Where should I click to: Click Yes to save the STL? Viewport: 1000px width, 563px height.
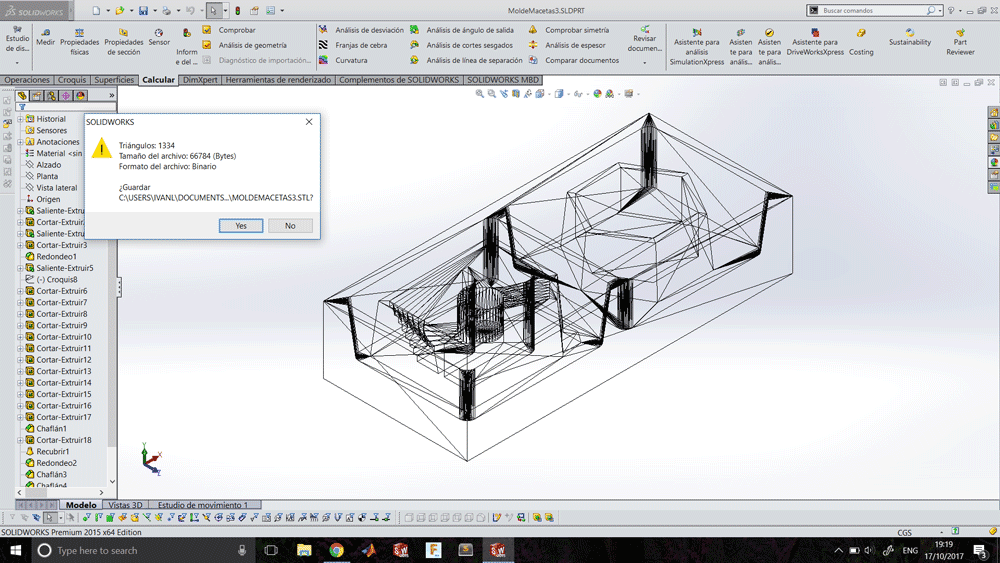240,226
